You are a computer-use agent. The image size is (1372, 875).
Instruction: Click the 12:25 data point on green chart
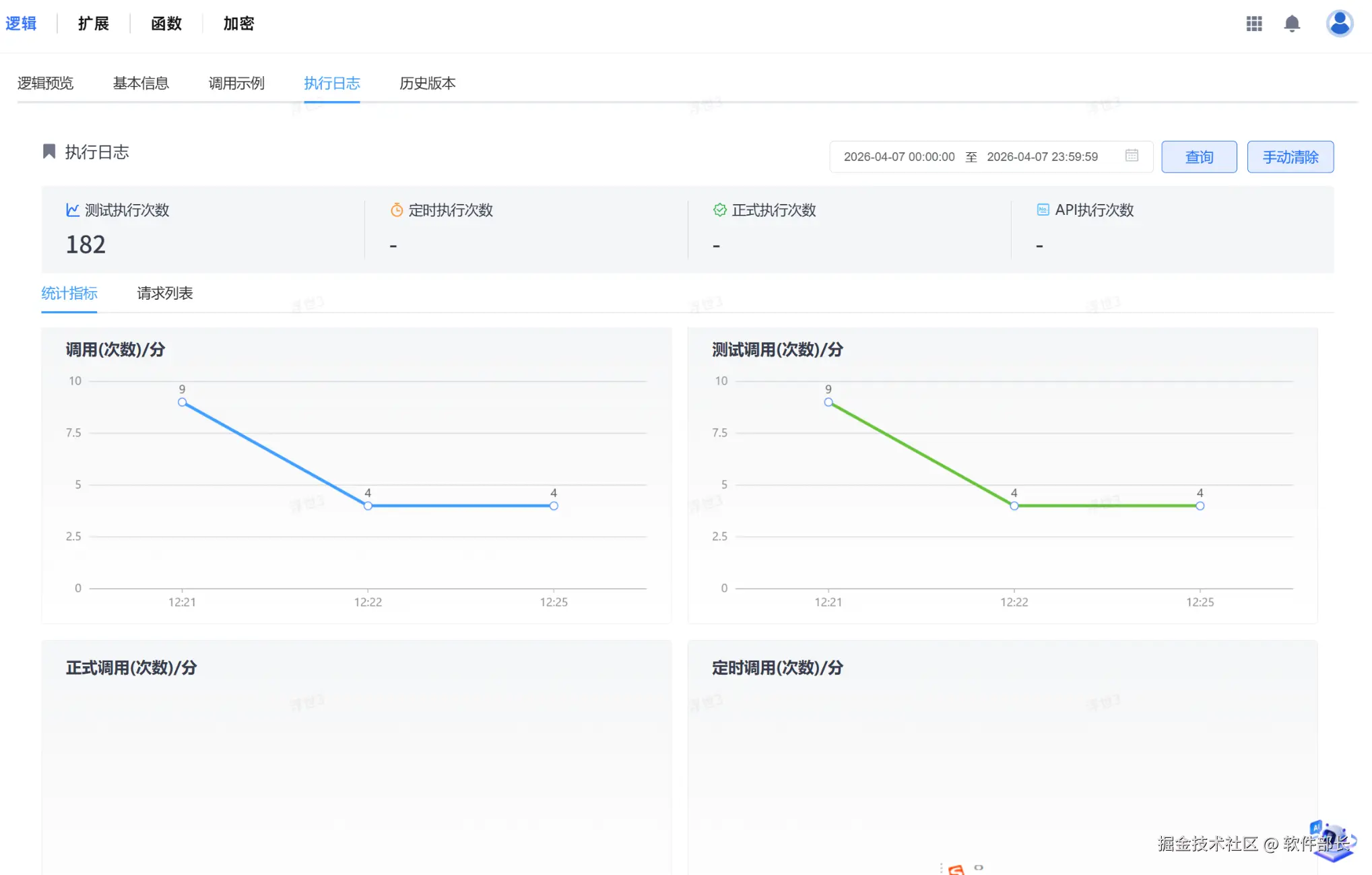[1200, 506]
